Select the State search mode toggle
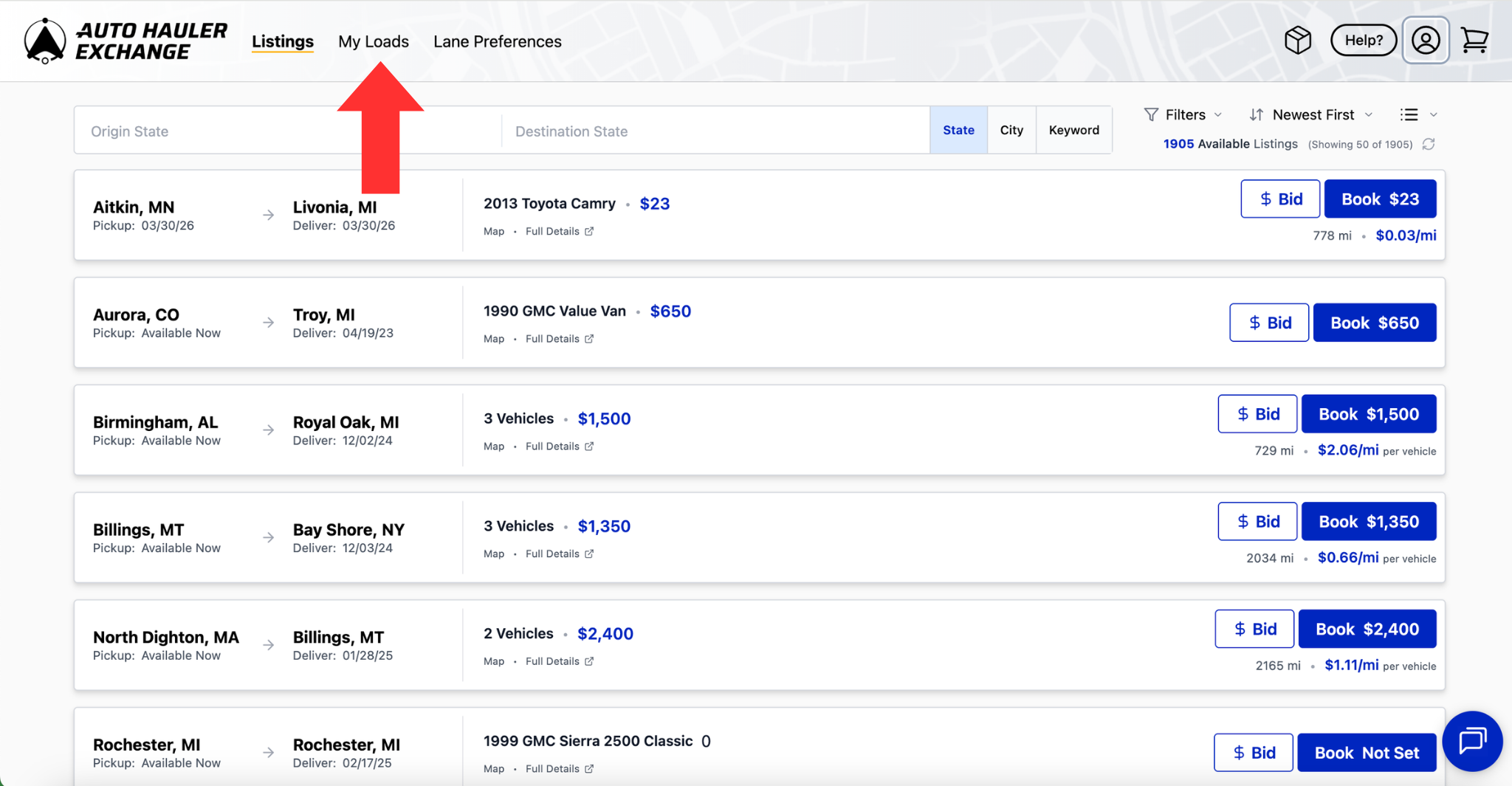Image resolution: width=1512 pixels, height=786 pixels. coord(958,130)
